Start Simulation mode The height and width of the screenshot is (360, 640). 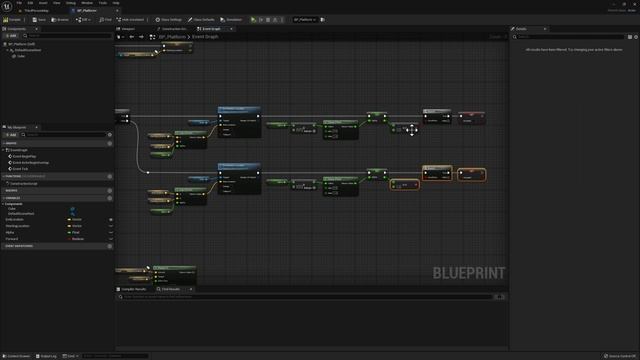[x=231, y=20]
